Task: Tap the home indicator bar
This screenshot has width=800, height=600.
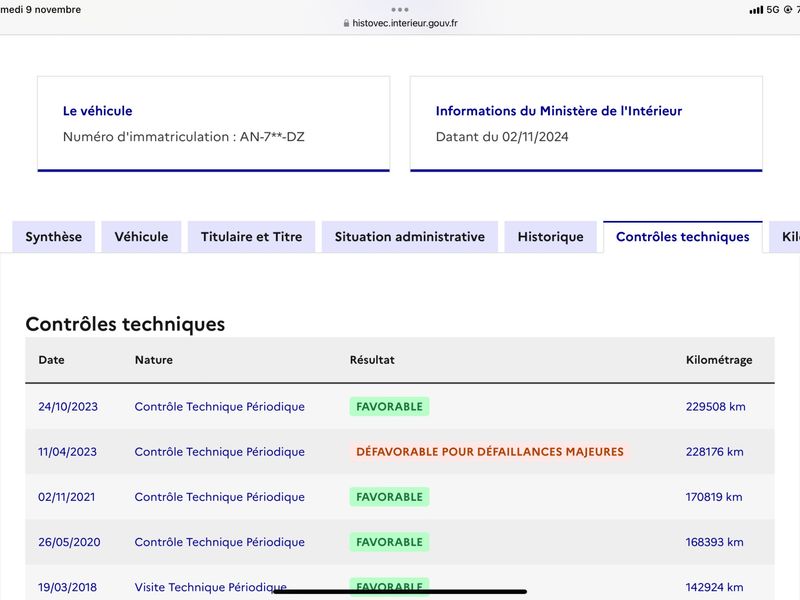Action: tap(400, 592)
